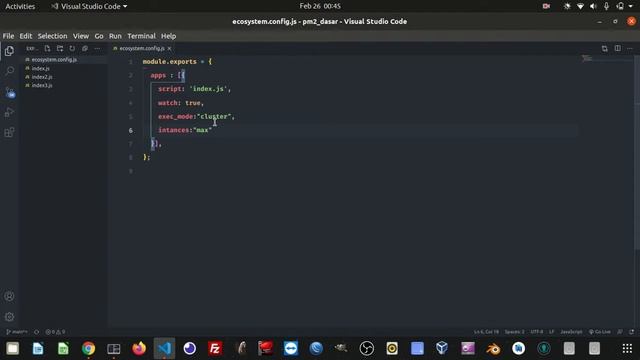Open explorer More Actions ellipsis

coord(97,49)
